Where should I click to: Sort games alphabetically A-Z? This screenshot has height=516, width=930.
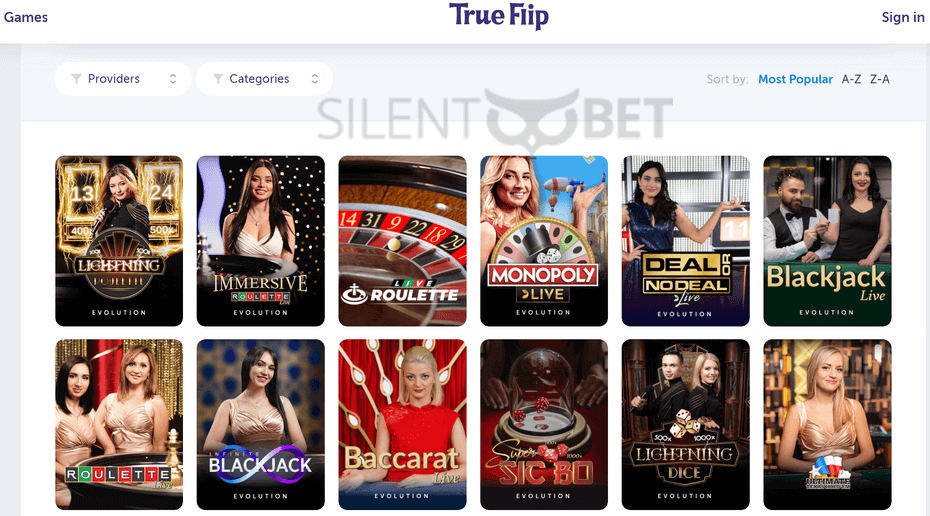point(851,79)
